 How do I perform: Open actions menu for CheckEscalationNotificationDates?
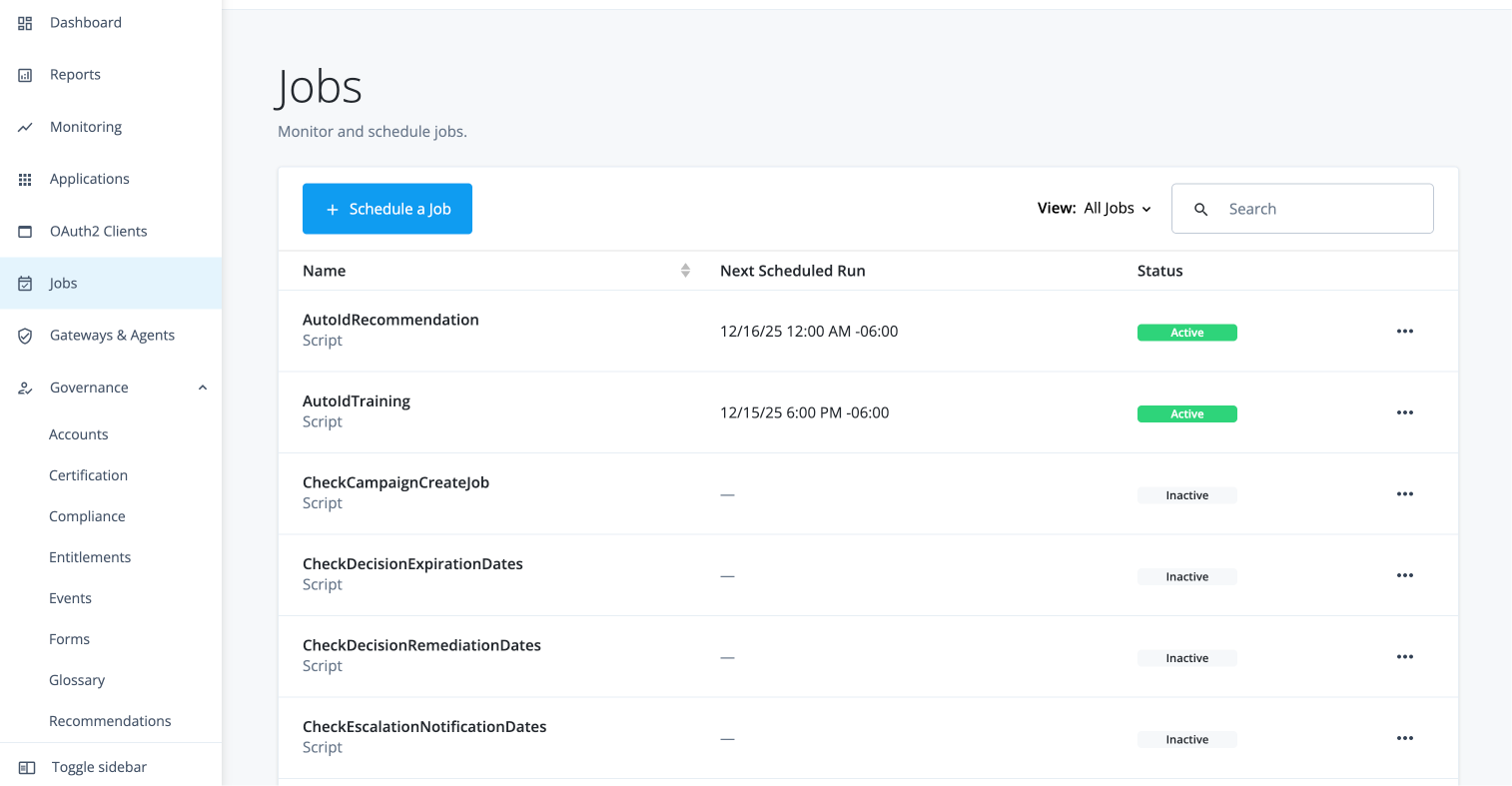1404,738
